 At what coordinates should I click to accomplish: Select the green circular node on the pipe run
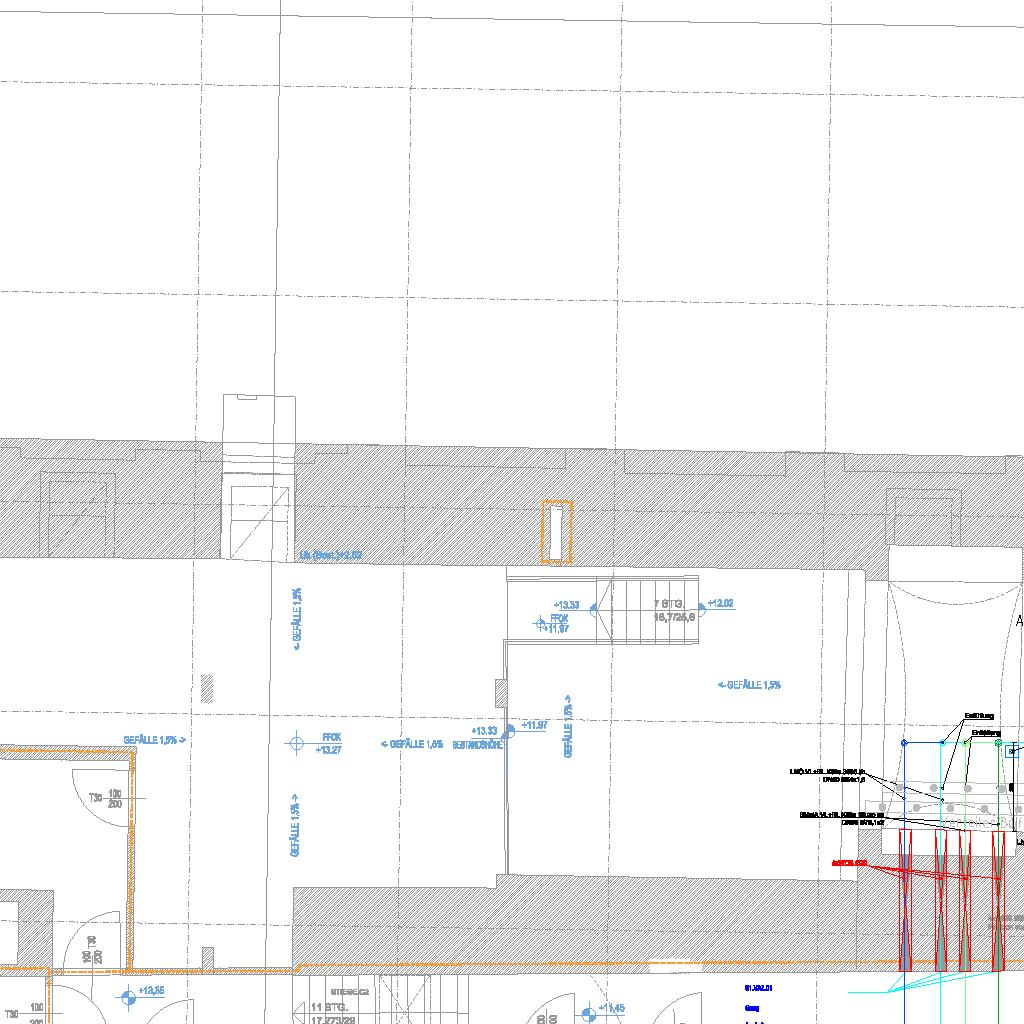point(997,743)
